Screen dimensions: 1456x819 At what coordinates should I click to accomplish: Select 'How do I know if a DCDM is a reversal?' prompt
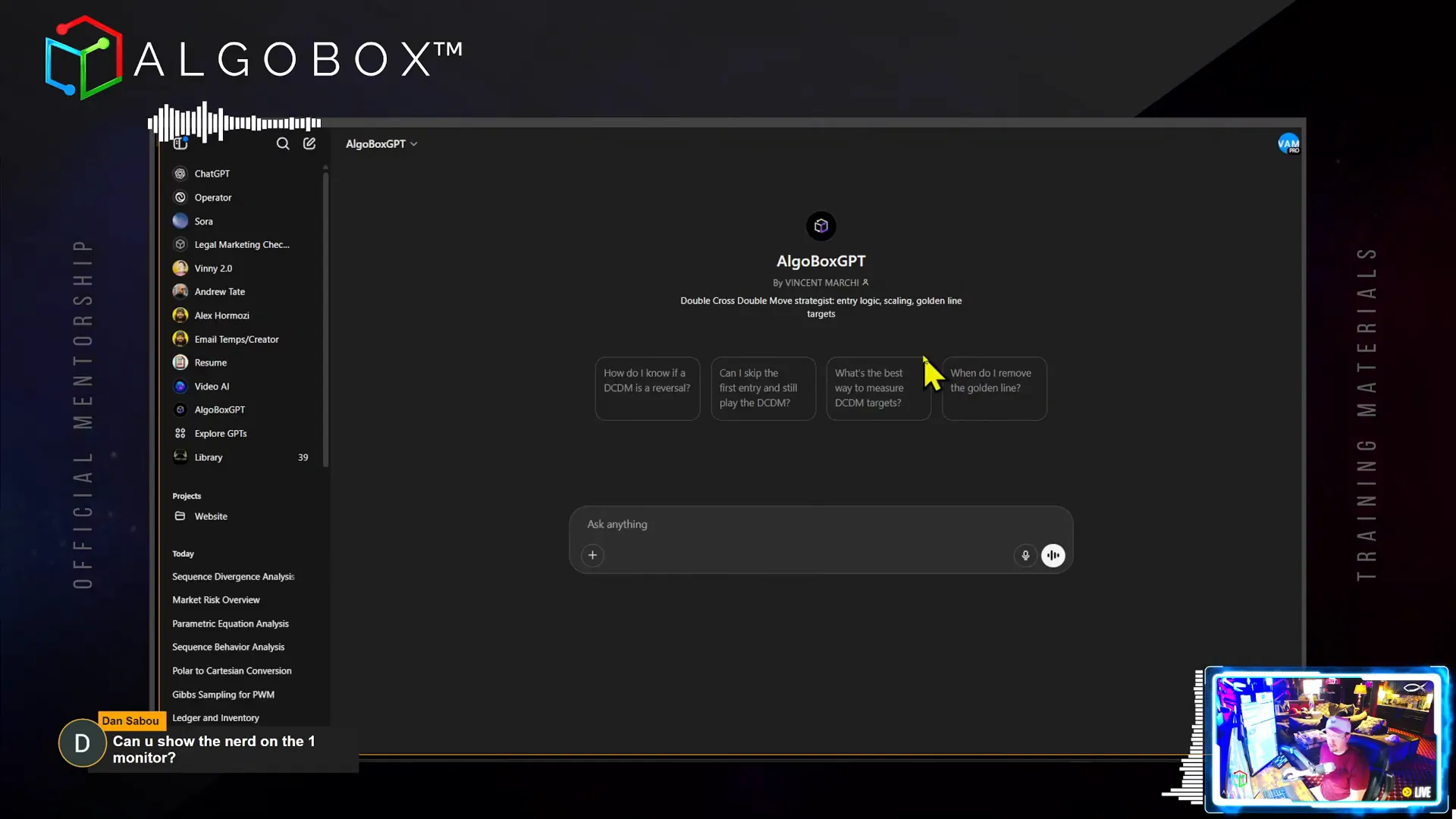pyautogui.click(x=647, y=388)
